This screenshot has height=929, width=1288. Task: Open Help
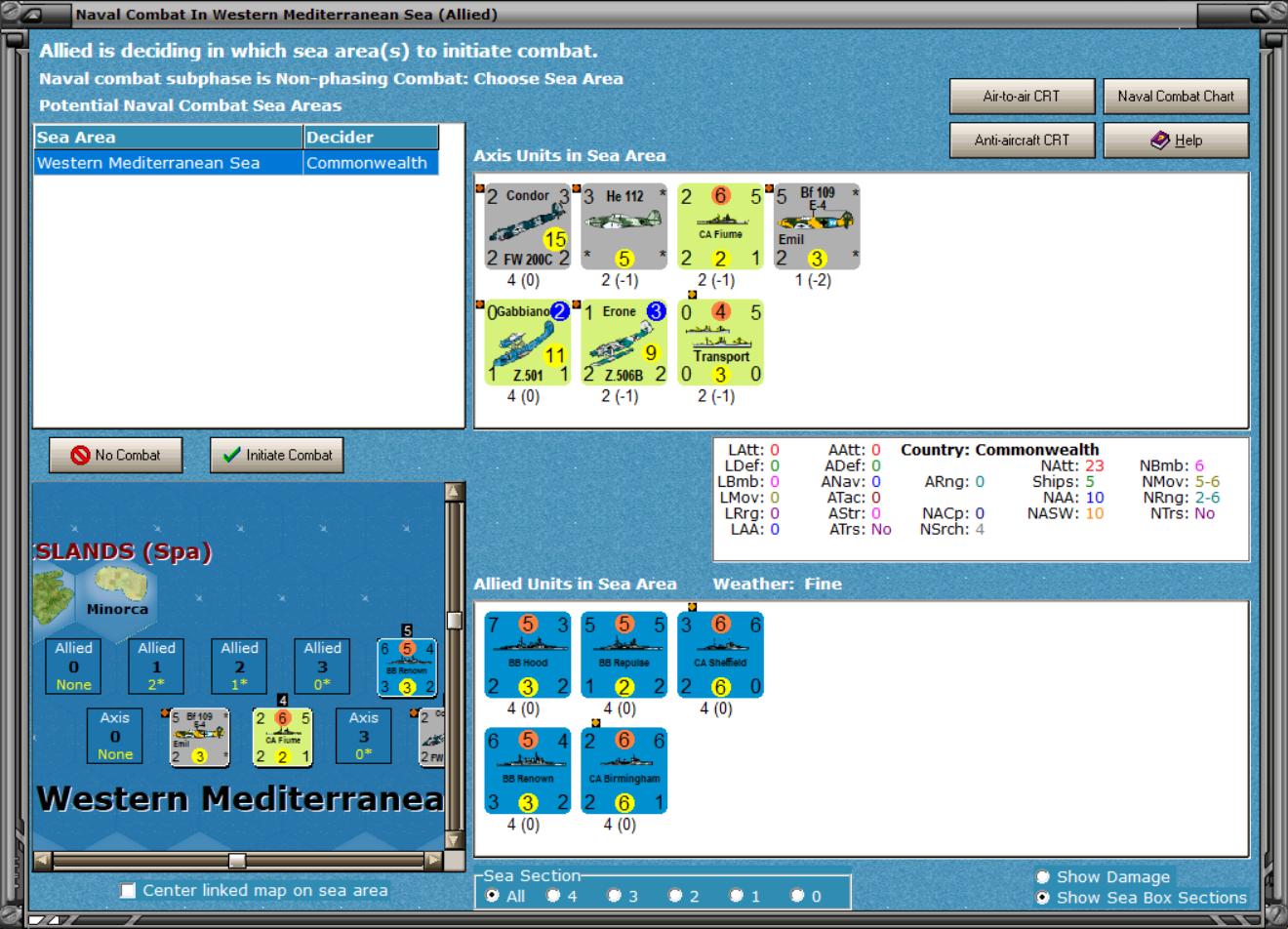pyautogui.click(x=1176, y=141)
